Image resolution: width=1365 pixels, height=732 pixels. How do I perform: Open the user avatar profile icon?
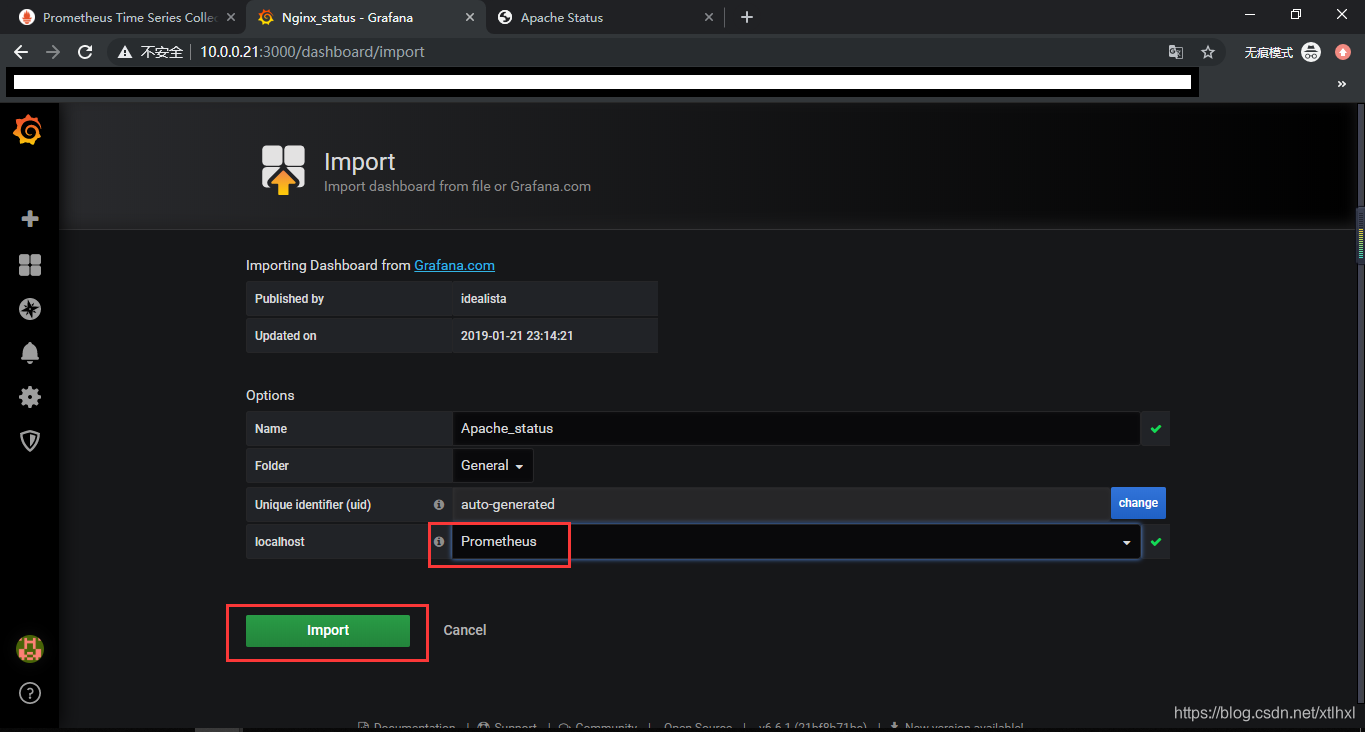click(x=30, y=649)
